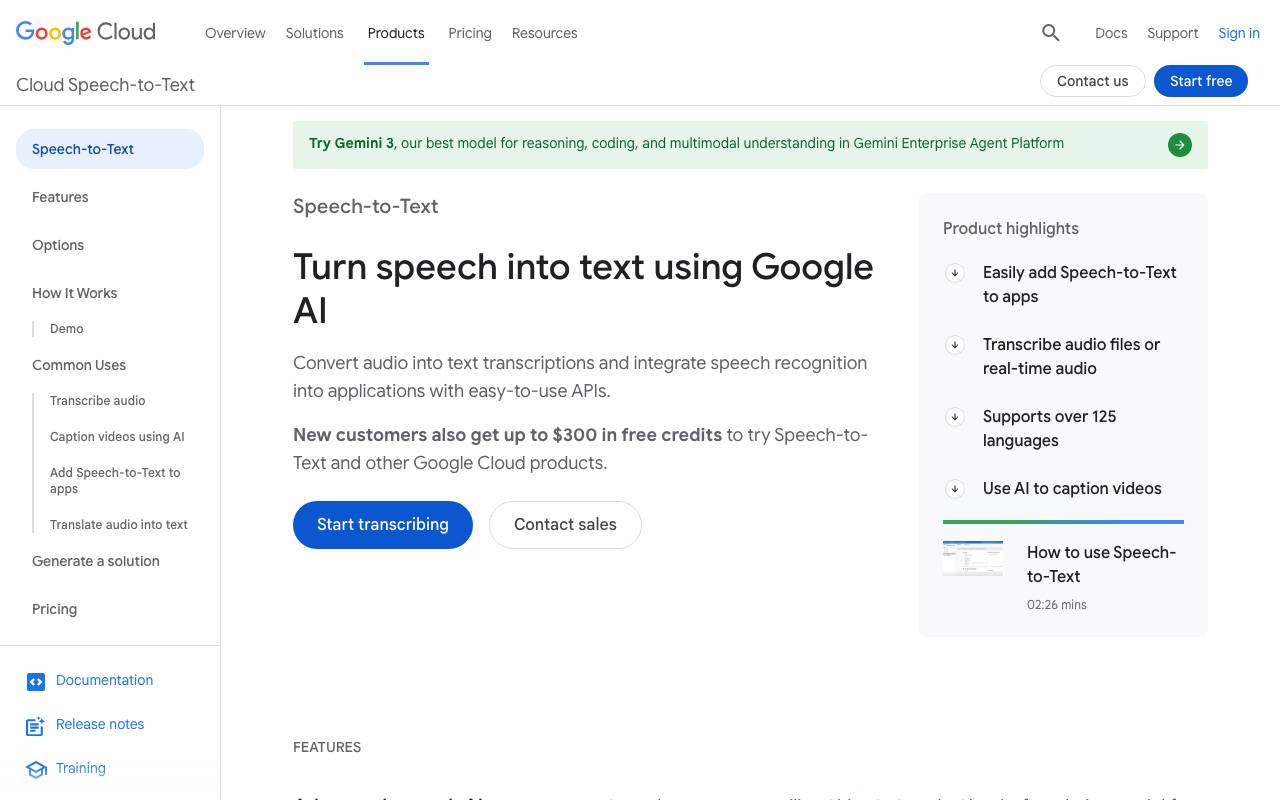Open Demo sidebar sub-item
The height and width of the screenshot is (800, 1280).
click(67, 328)
